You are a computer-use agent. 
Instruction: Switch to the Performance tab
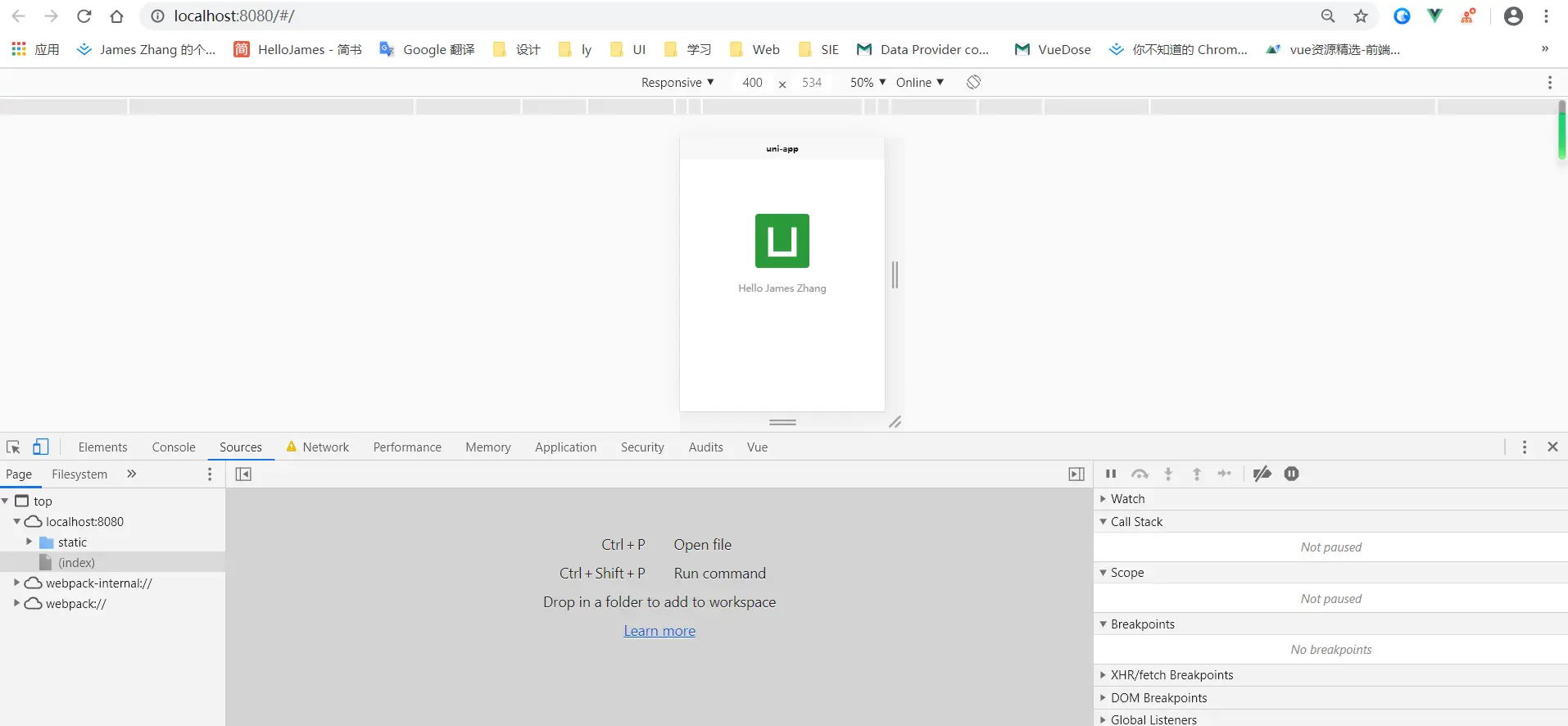pos(407,447)
